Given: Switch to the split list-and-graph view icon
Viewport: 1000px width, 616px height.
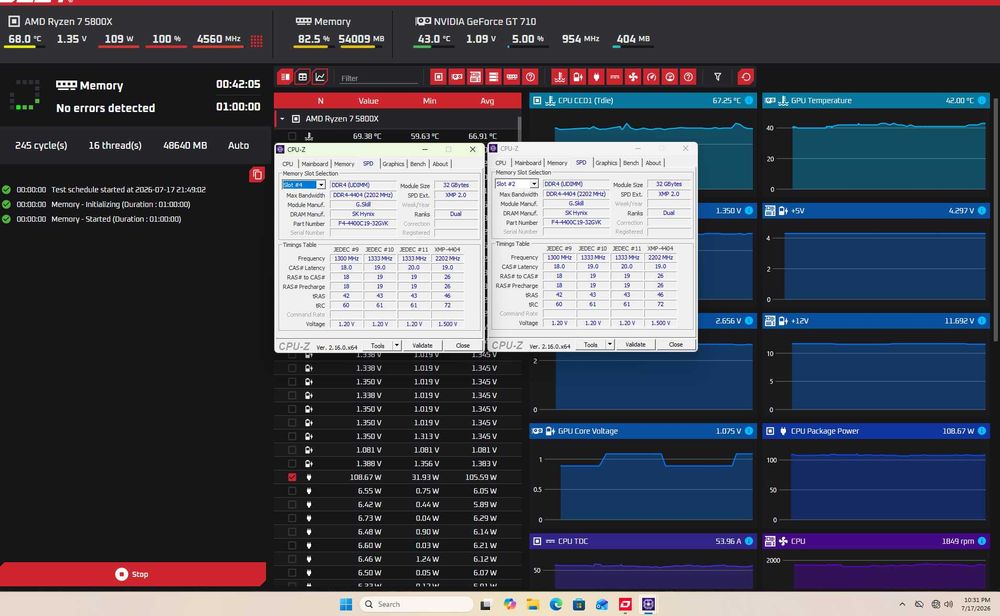Looking at the screenshot, I should click(x=285, y=77).
